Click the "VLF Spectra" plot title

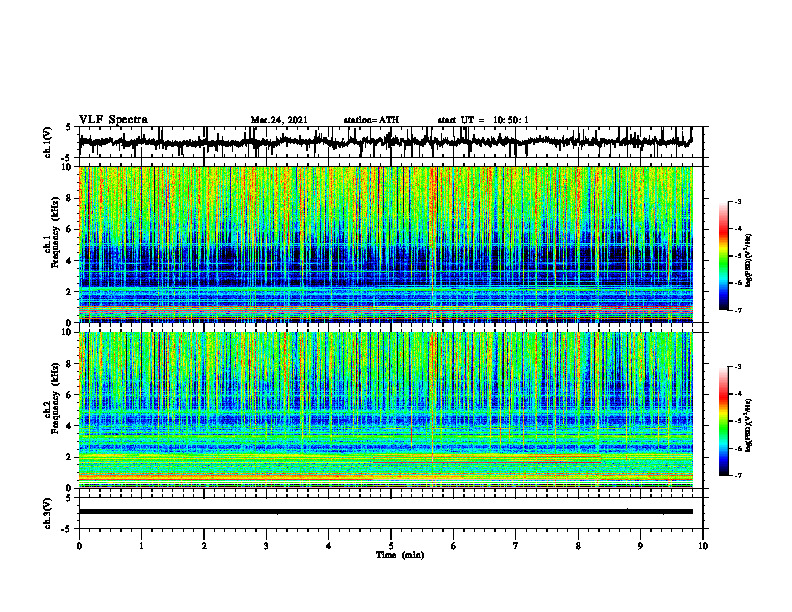[113, 119]
